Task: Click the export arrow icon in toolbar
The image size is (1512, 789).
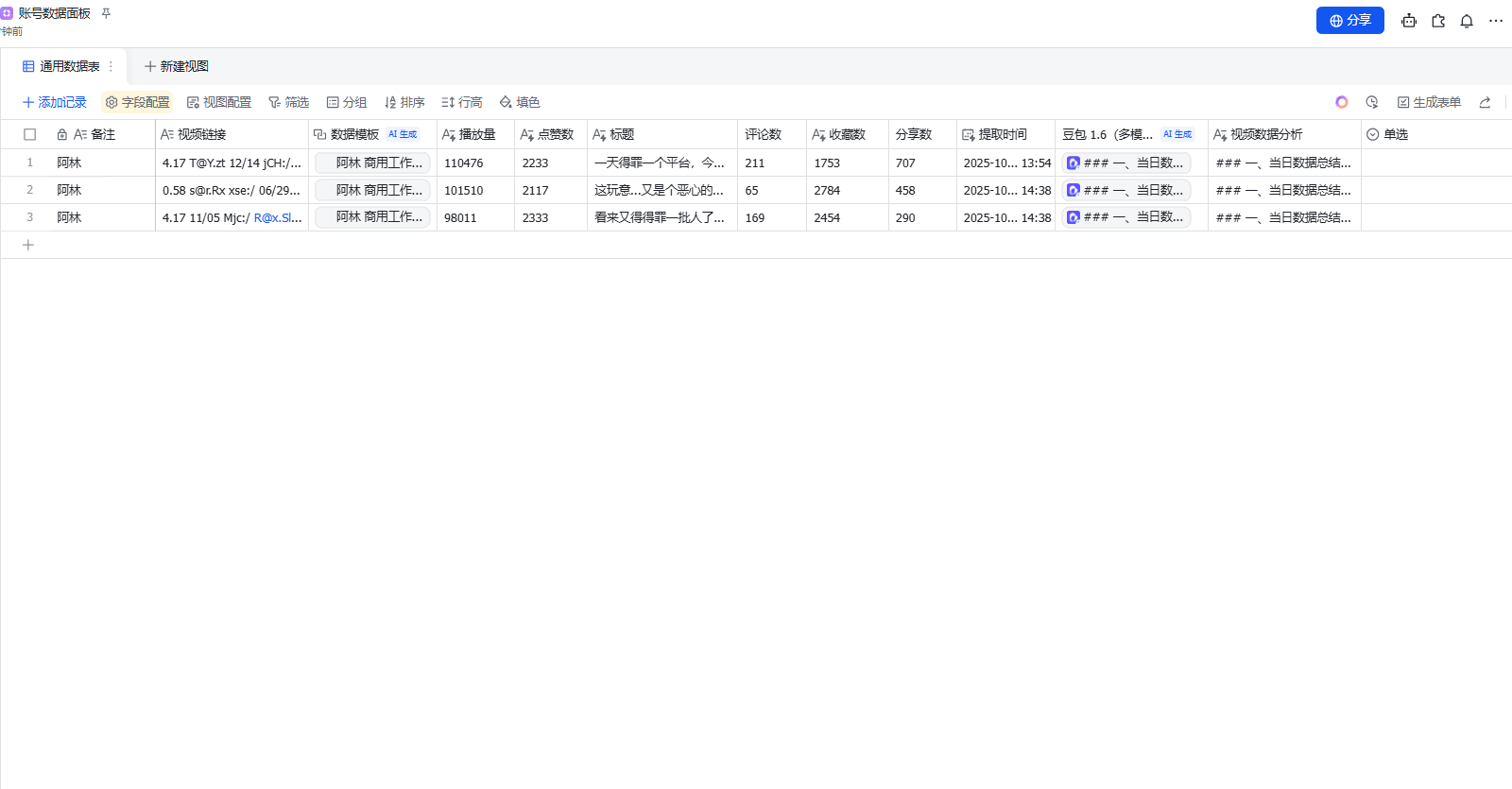Action: coord(1486,102)
